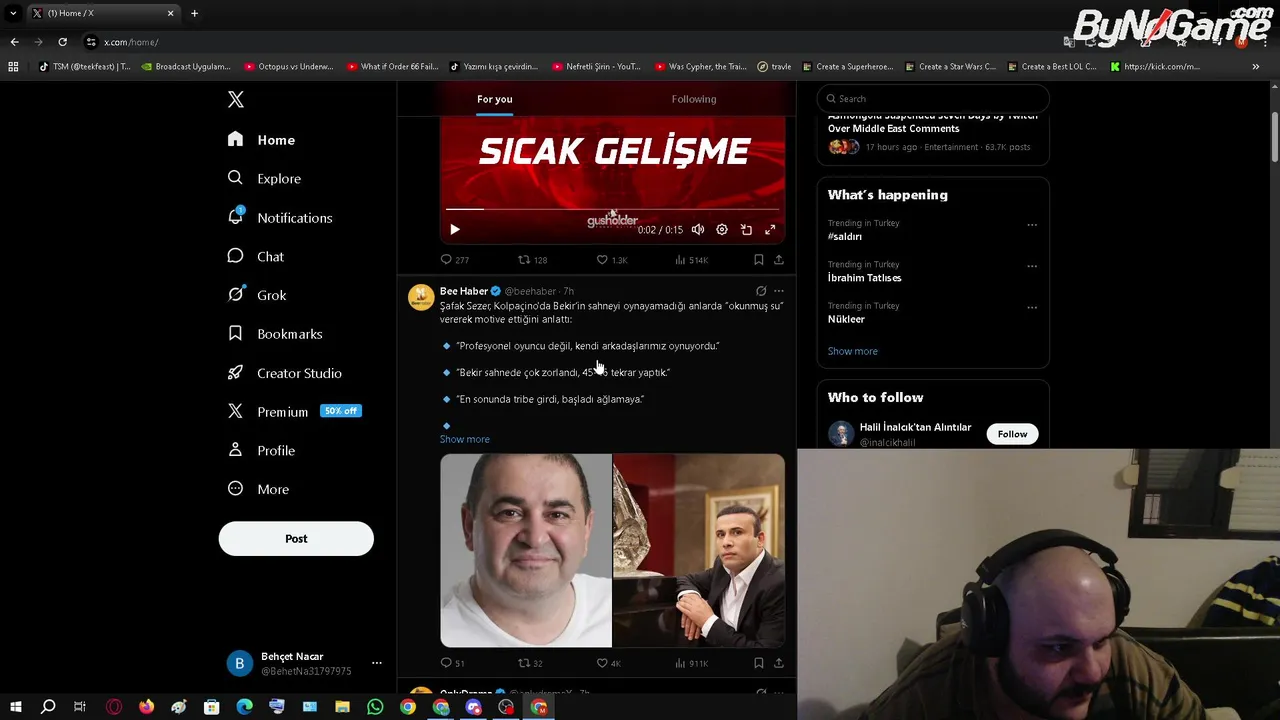Open Grok in the sidebar
The width and height of the screenshot is (1280, 720).
257,295
